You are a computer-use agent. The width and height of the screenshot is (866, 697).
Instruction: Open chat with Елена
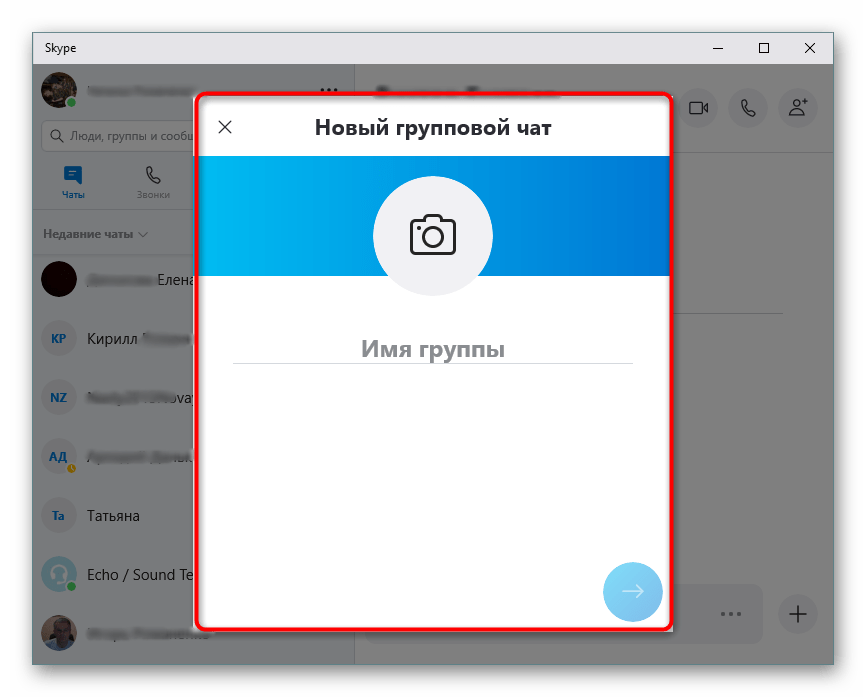113,279
